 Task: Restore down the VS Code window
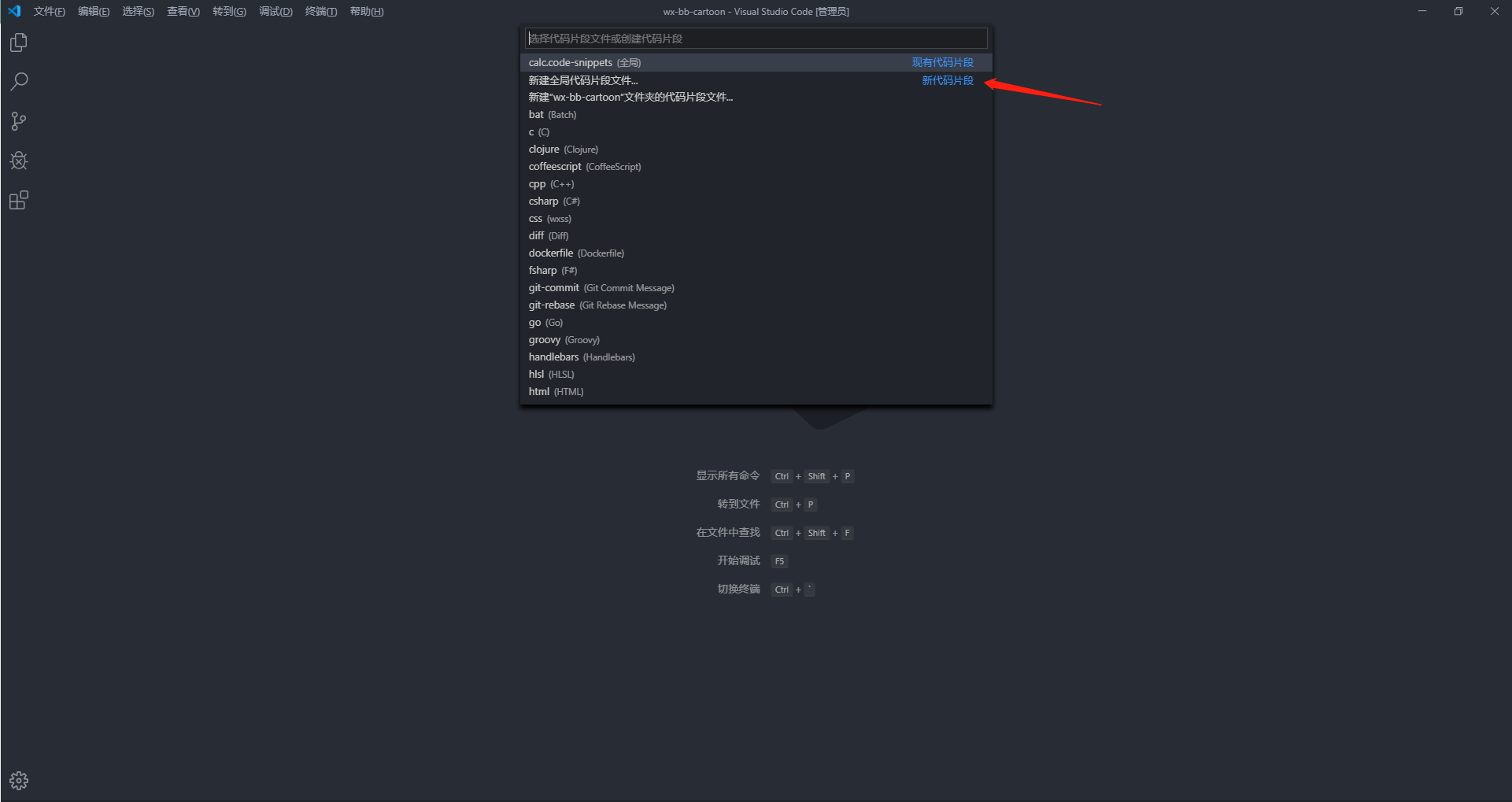tap(1458, 11)
